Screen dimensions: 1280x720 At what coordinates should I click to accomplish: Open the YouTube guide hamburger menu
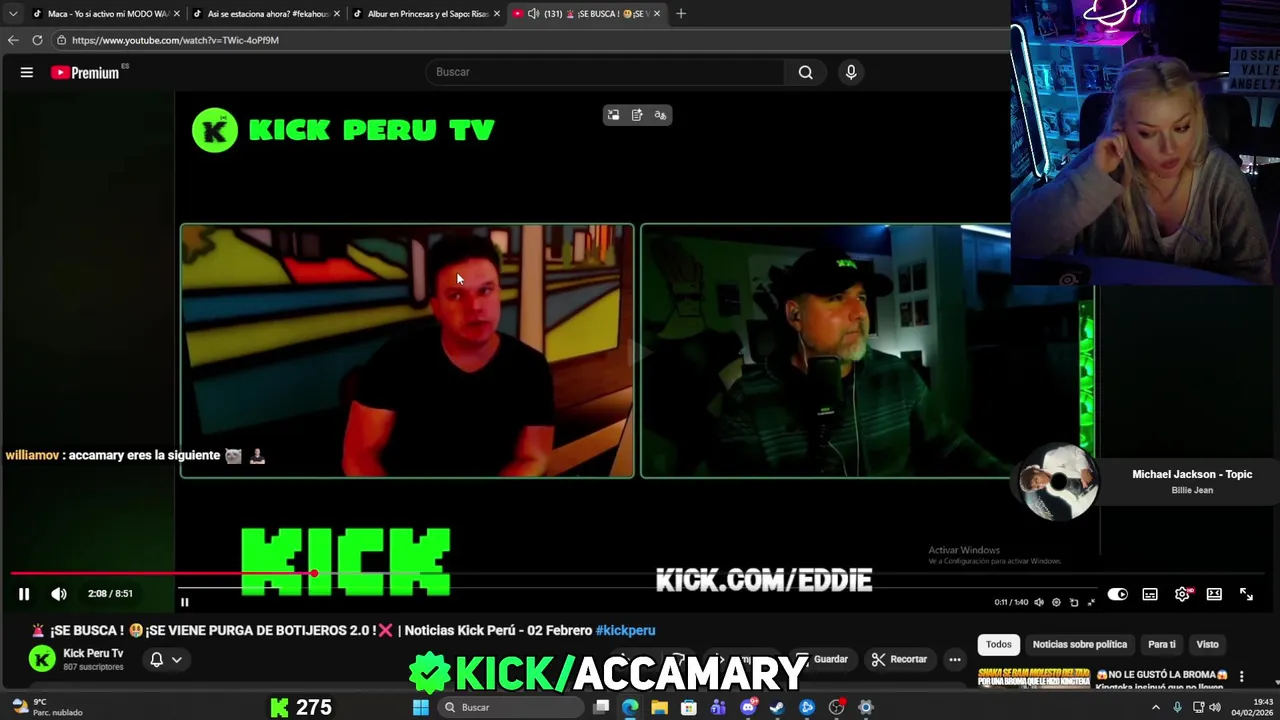click(x=27, y=72)
